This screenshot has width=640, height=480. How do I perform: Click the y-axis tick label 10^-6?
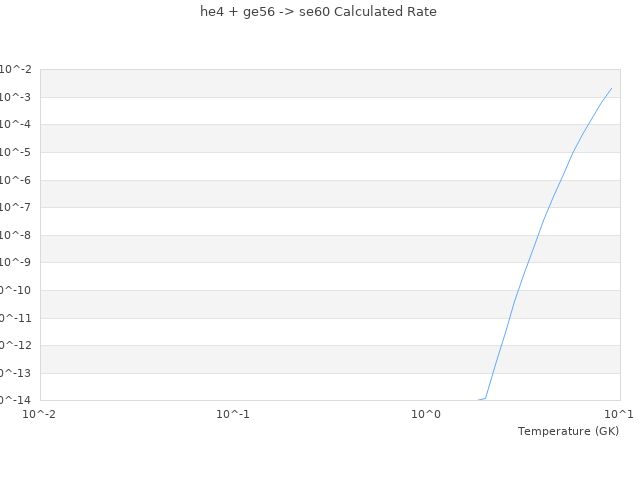tap(16, 180)
